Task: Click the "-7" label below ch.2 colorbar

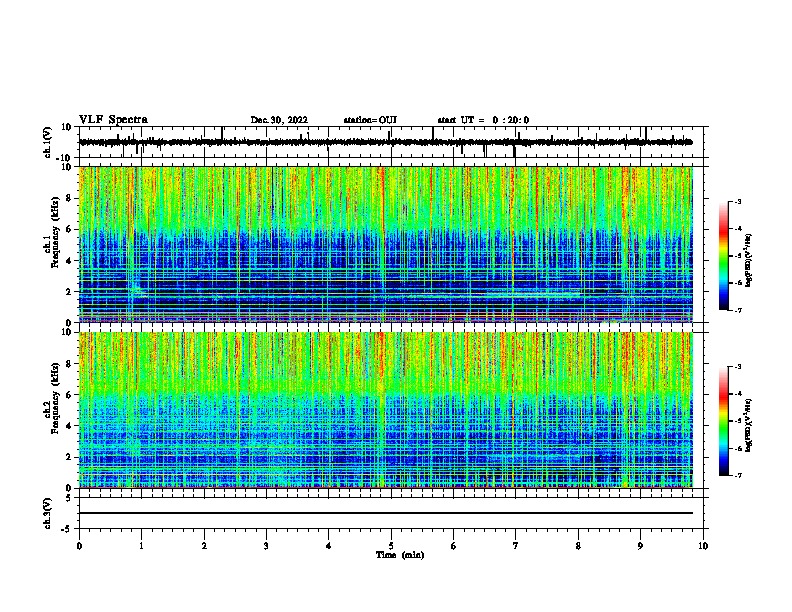Action: [x=737, y=476]
